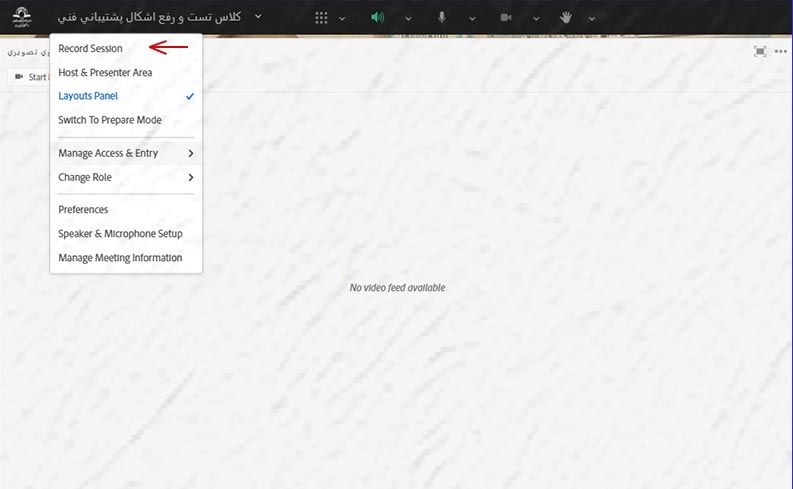Click the organization logo at top left
Viewport: 793px width, 489px height.
(x=22, y=17)
